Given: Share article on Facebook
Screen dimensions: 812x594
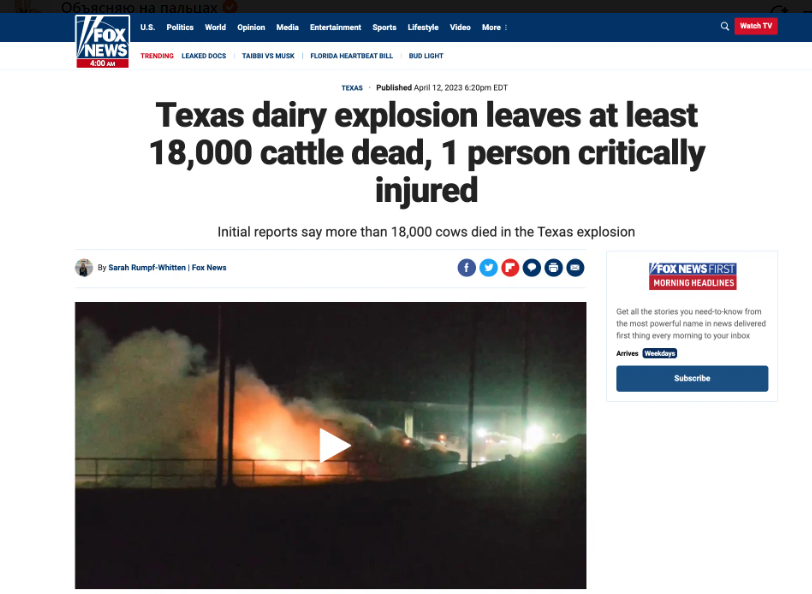Looking at the screenshot, I should (x=467, y=268).
